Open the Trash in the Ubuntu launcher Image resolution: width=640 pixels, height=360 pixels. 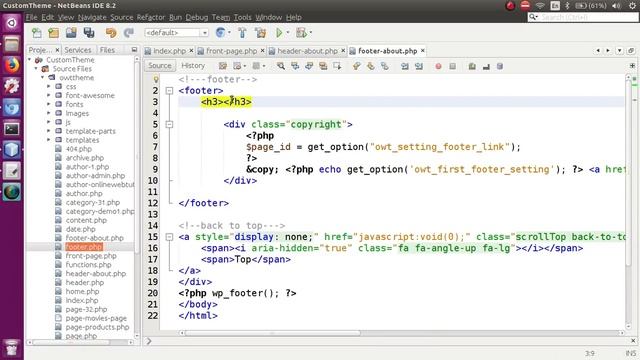[x=11, y=348]
